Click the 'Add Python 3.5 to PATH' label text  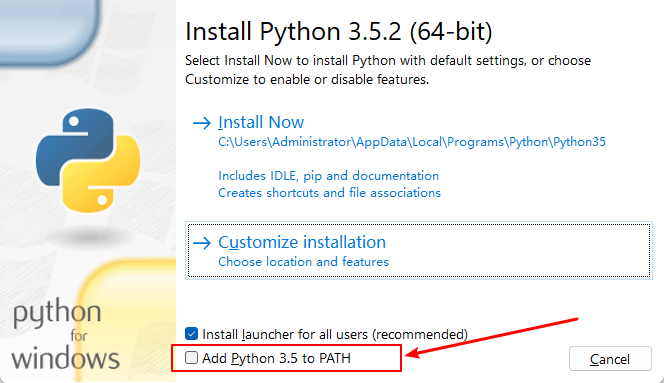(276, 358)
